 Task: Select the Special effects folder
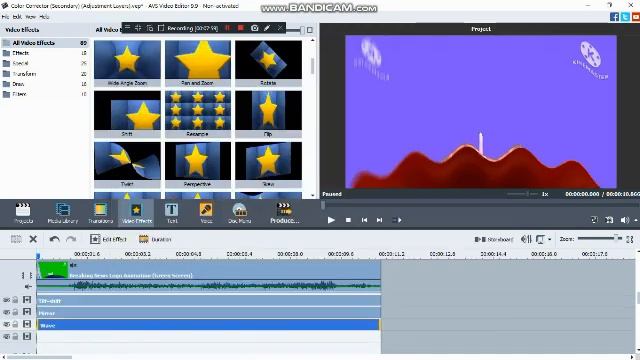tap(45, 63)
